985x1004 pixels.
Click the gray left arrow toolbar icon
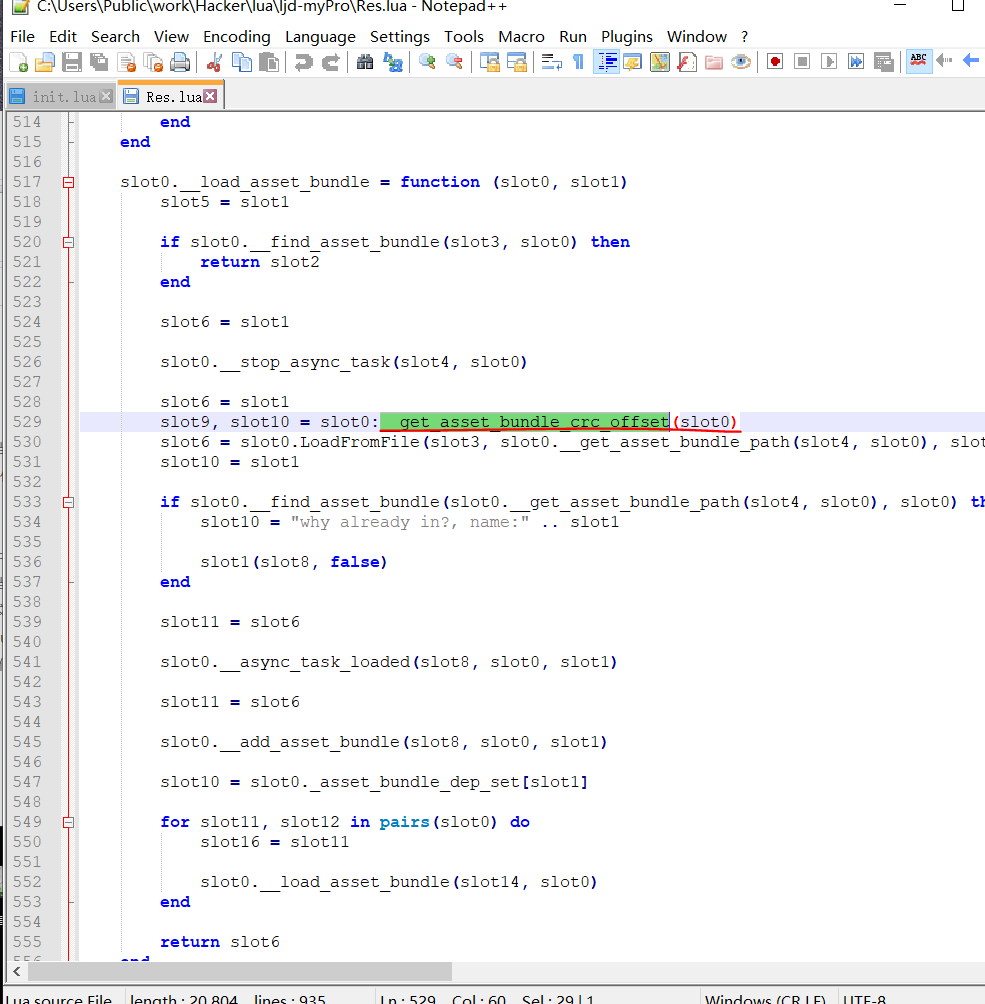point(944,61)
